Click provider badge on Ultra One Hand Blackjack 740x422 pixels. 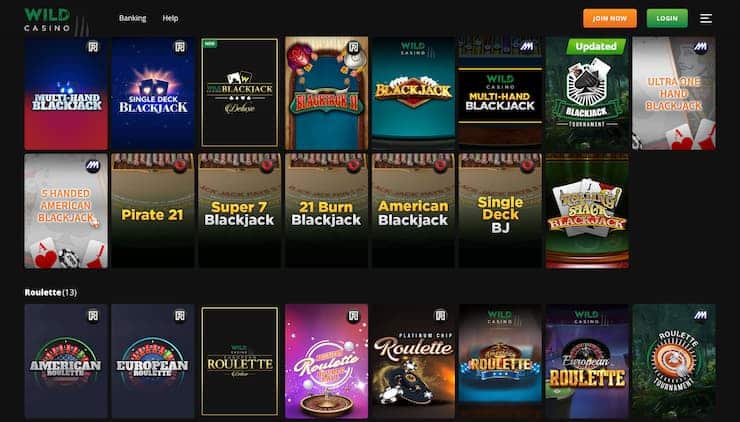pos(700,47)
